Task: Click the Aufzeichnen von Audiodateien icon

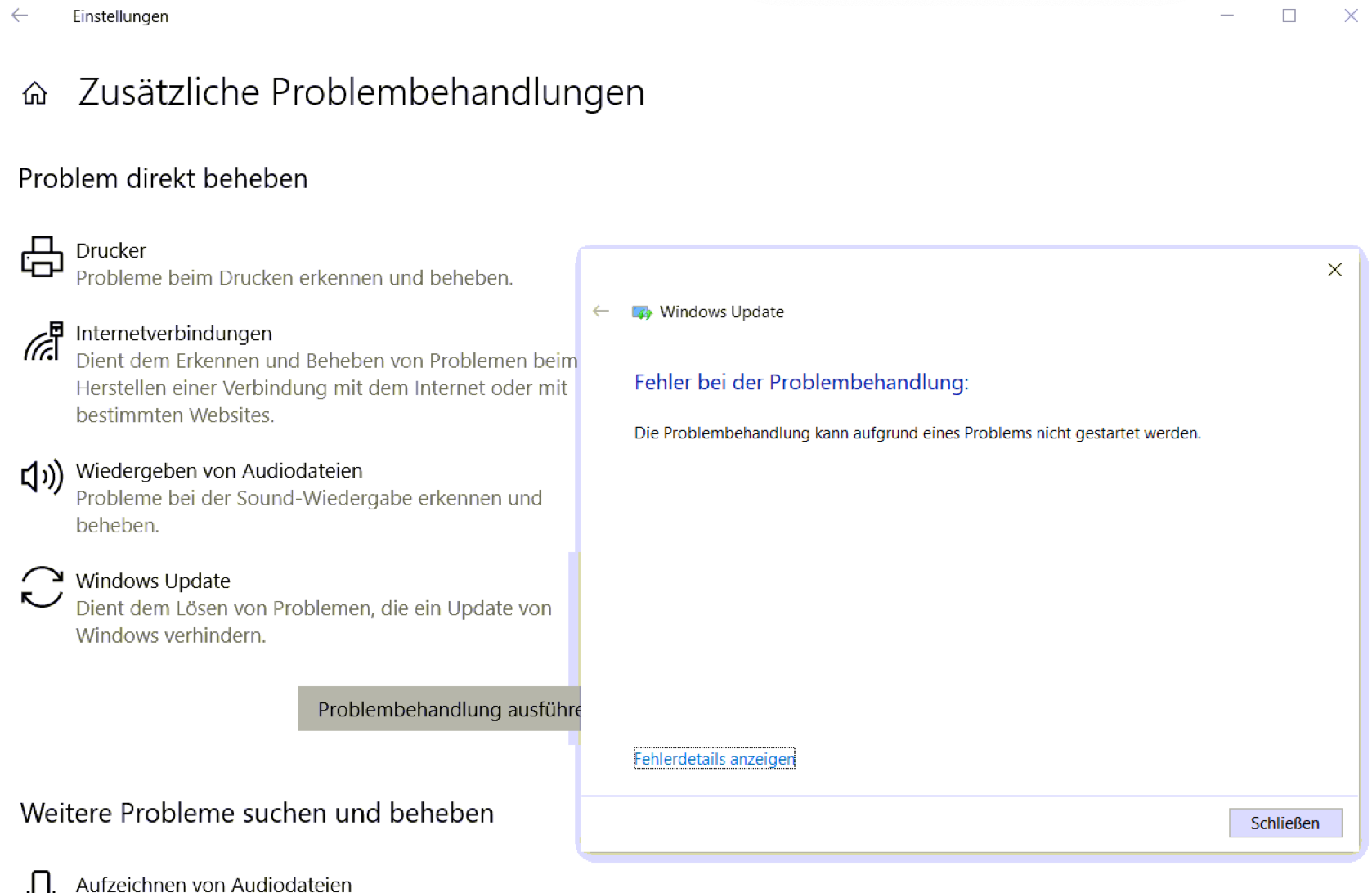Action: (x=41, y=882)
